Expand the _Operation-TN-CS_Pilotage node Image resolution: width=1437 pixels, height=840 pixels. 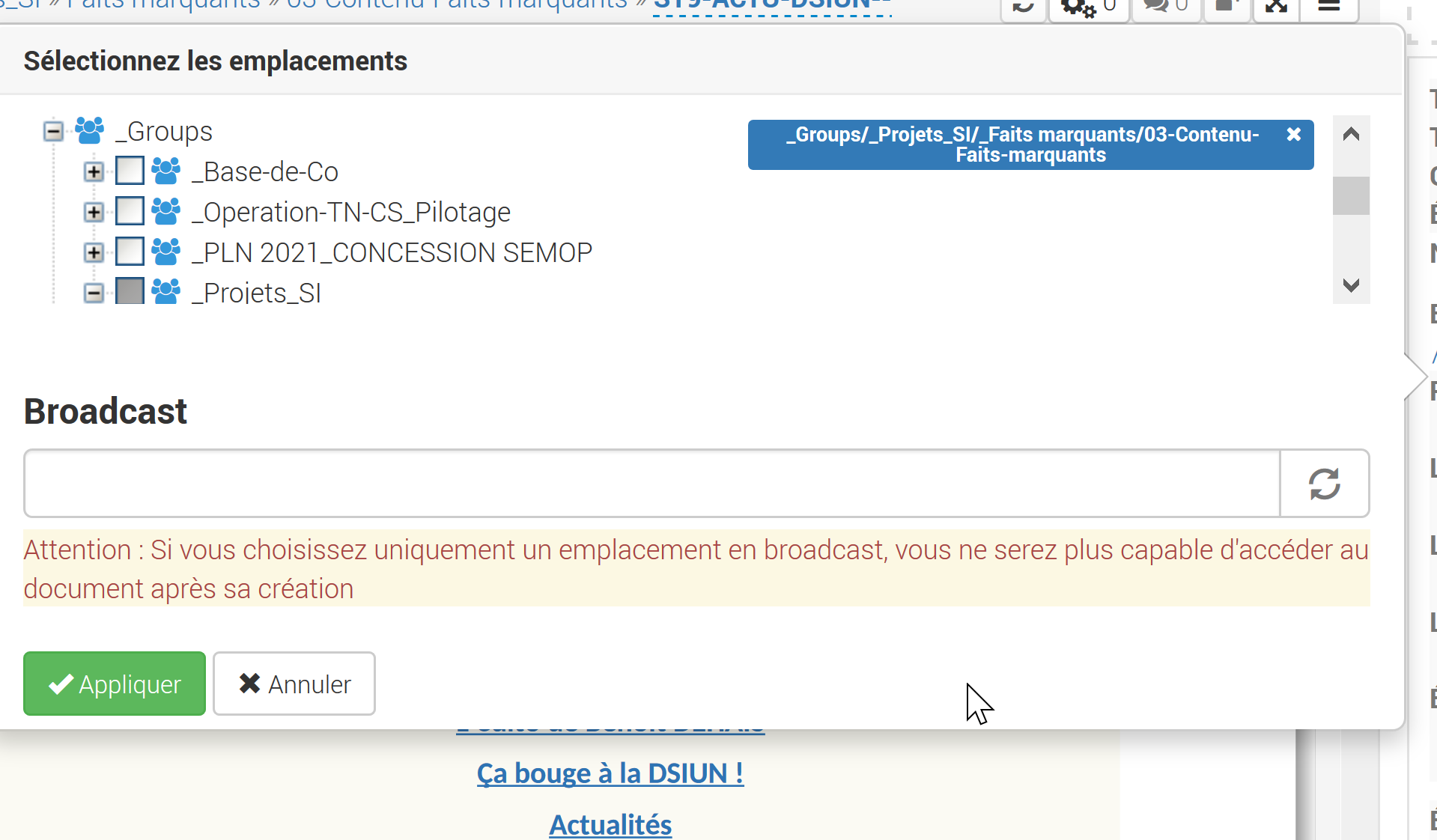(94, 213)
